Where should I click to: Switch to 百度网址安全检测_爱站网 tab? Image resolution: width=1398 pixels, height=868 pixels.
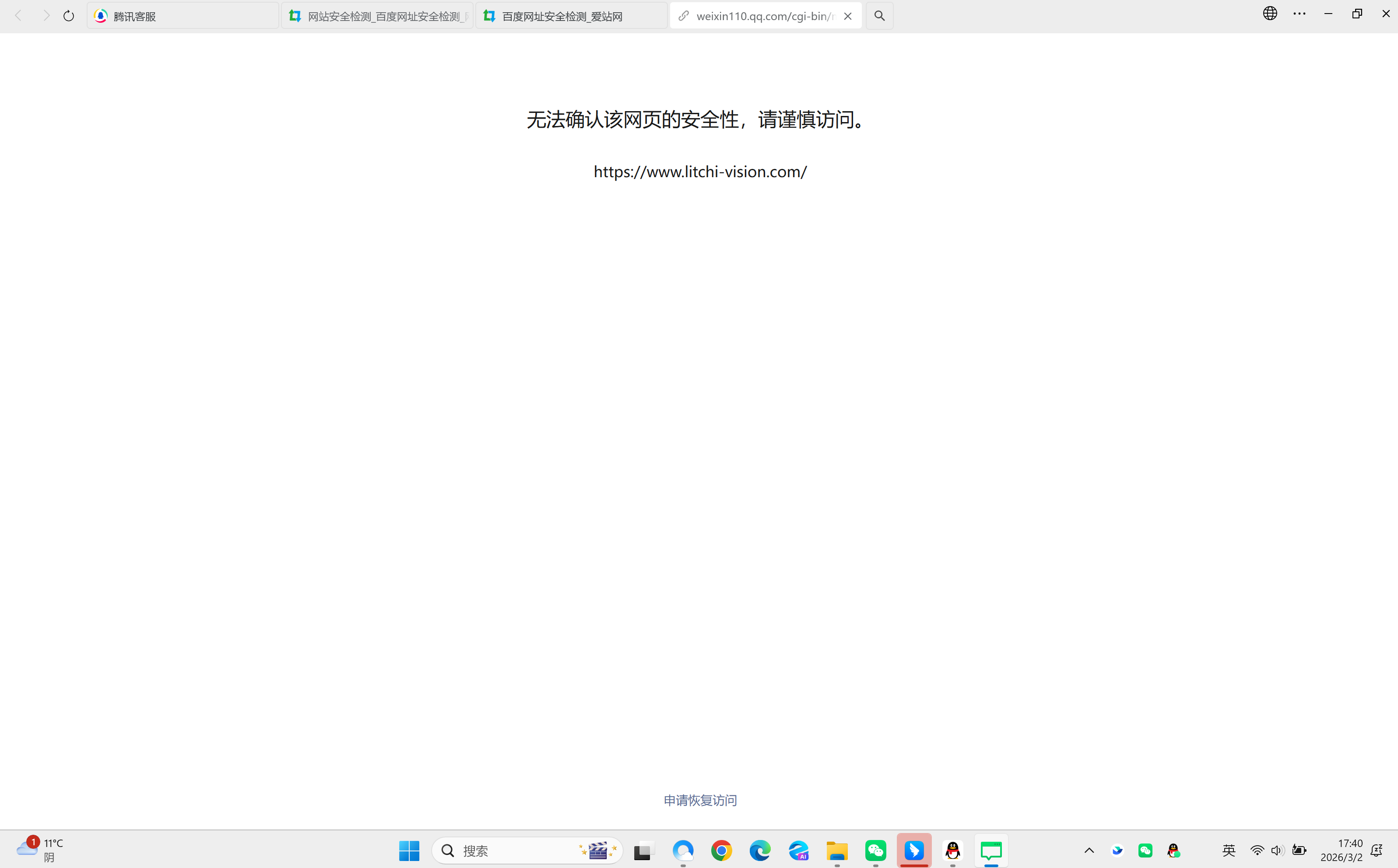pyautogui.click(x=571, y=16)
